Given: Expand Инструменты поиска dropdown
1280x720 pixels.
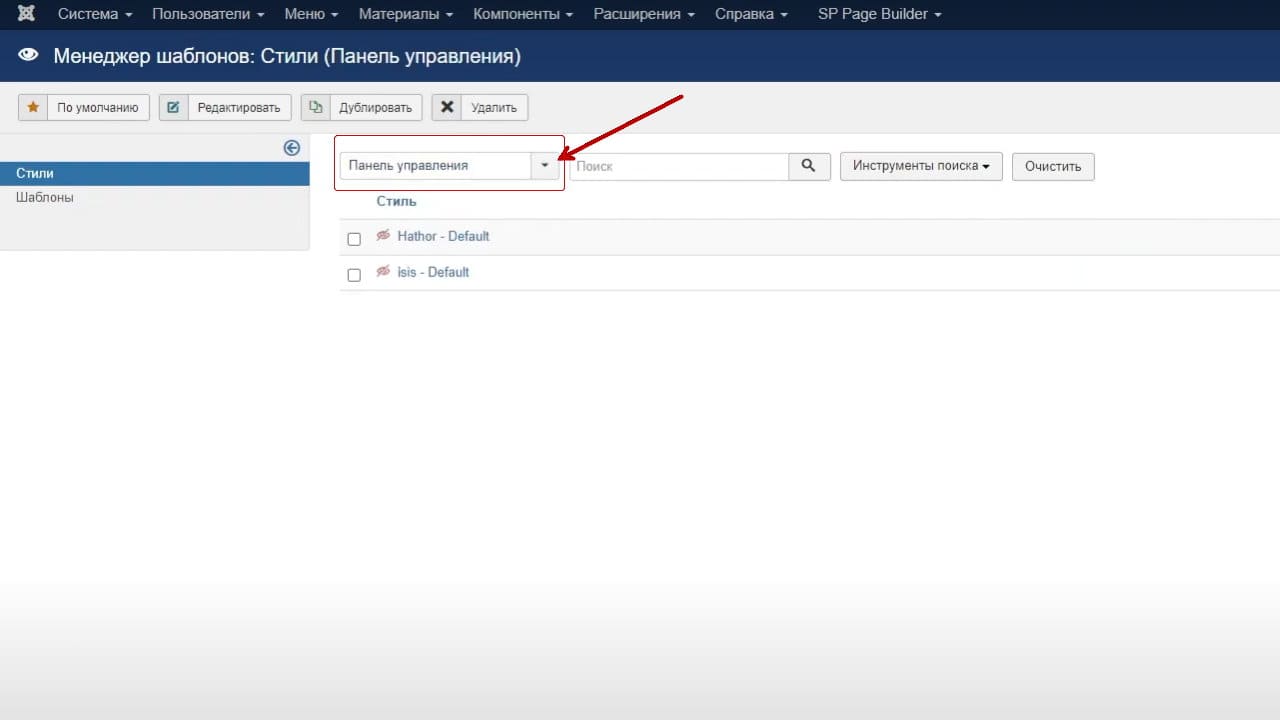Looking at the screenshot, I should 921,166.
